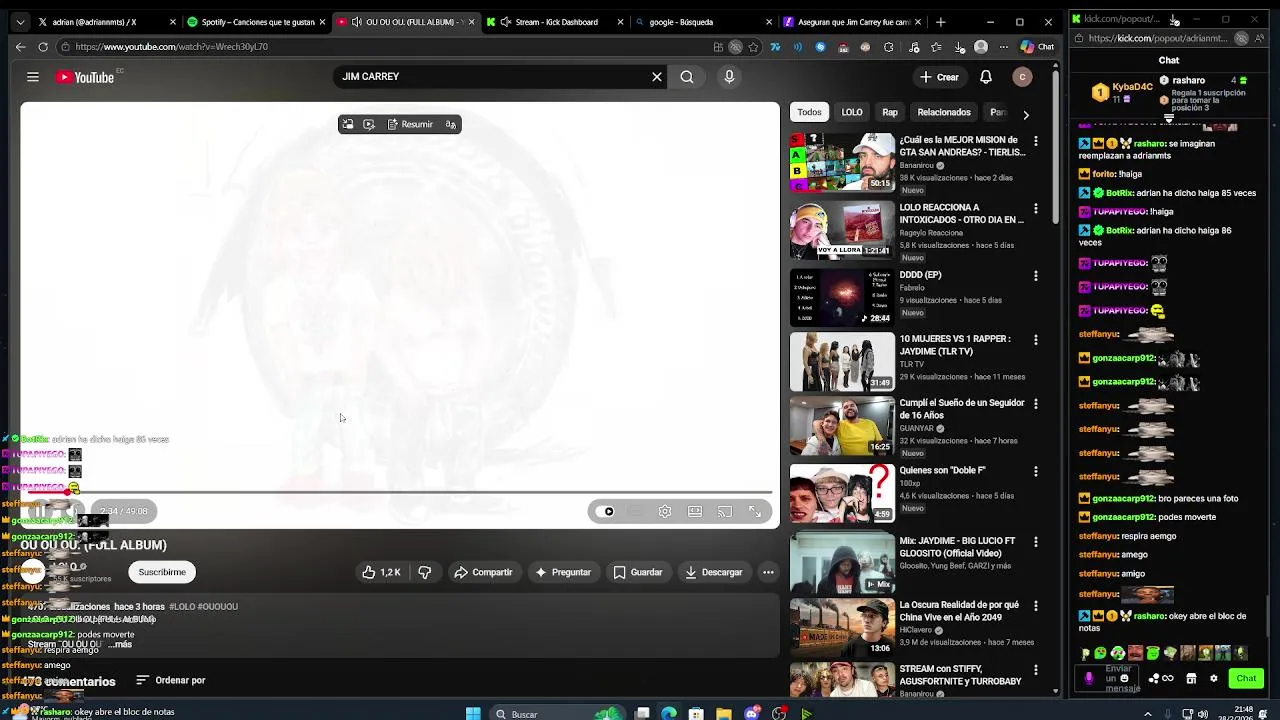Click the Compartir button
Image resolution: width=1280 pixels, height=720 pixels.
(x=483, y=572)
